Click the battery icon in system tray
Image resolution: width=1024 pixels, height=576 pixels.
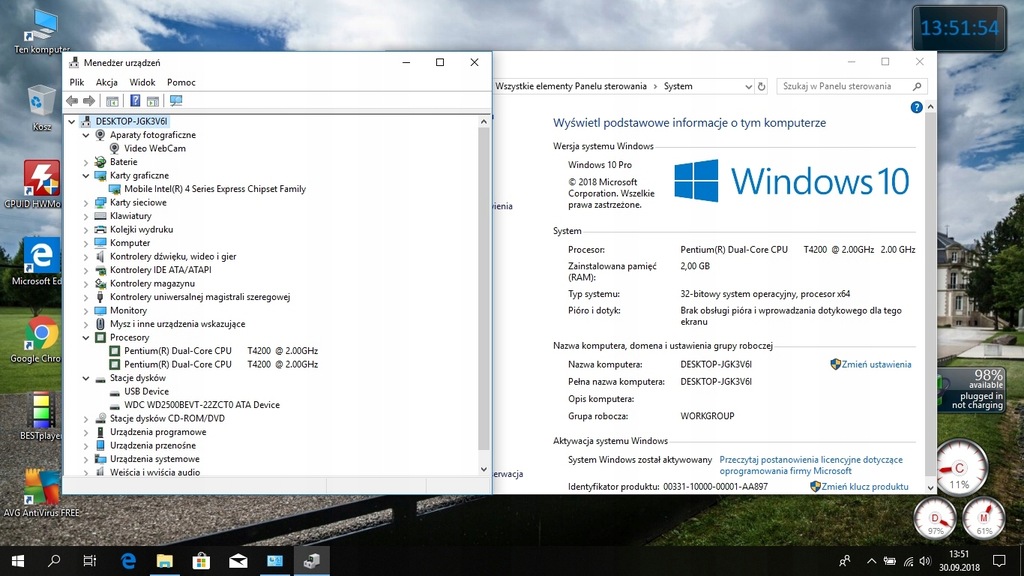[x=889, y=560]
